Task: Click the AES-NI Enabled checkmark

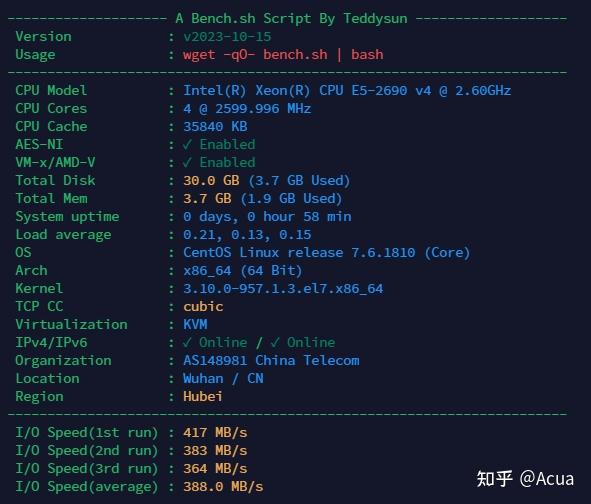Action: pos(187,144)
